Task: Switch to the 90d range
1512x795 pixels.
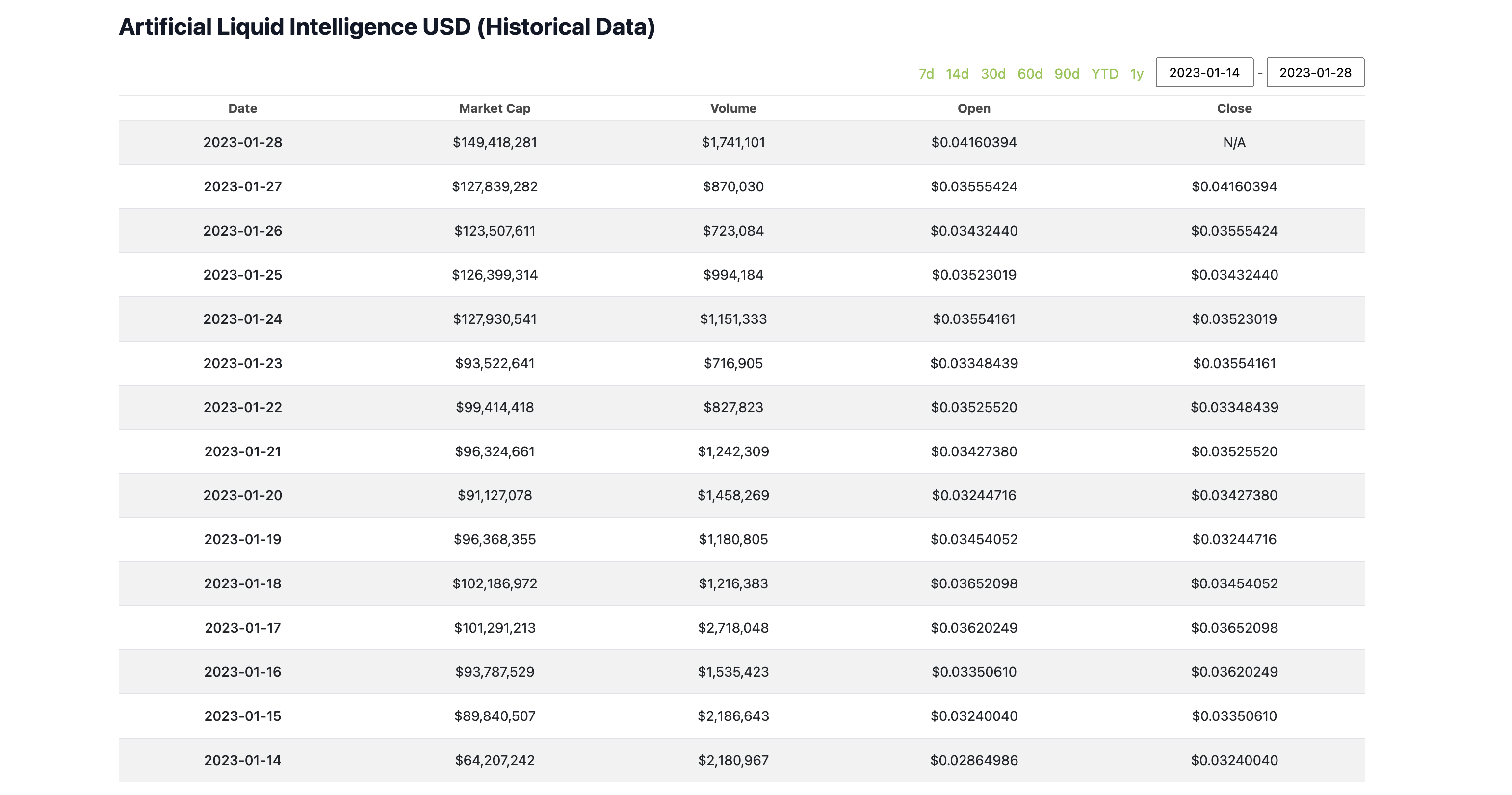Action: 1067,74
